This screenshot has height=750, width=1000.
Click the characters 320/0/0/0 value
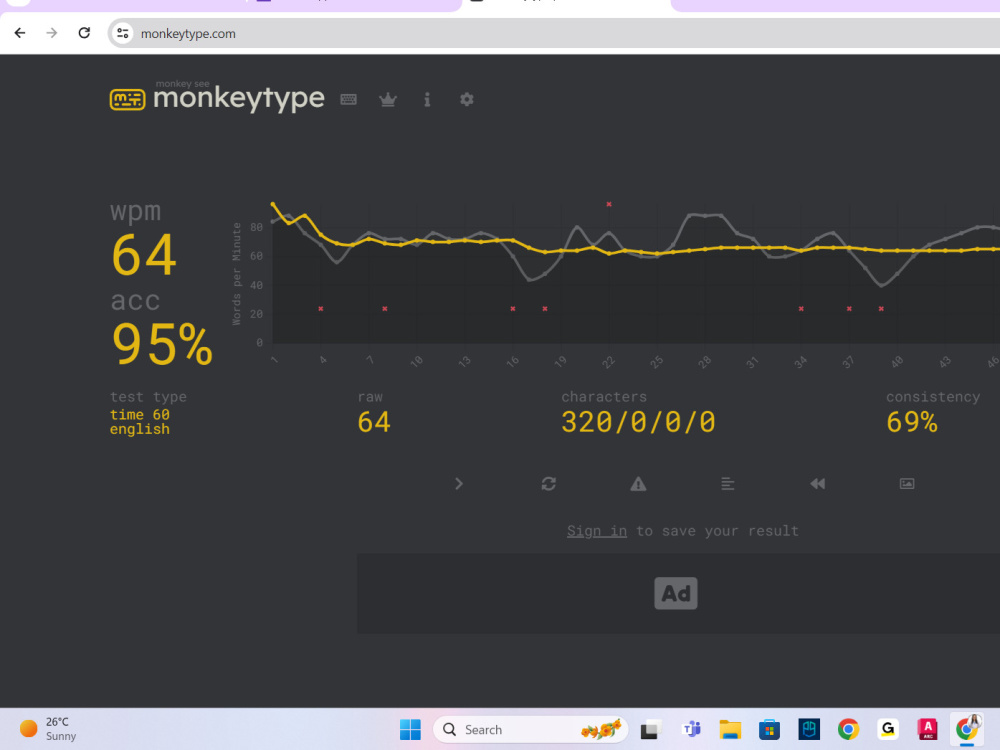pos(638,422)
